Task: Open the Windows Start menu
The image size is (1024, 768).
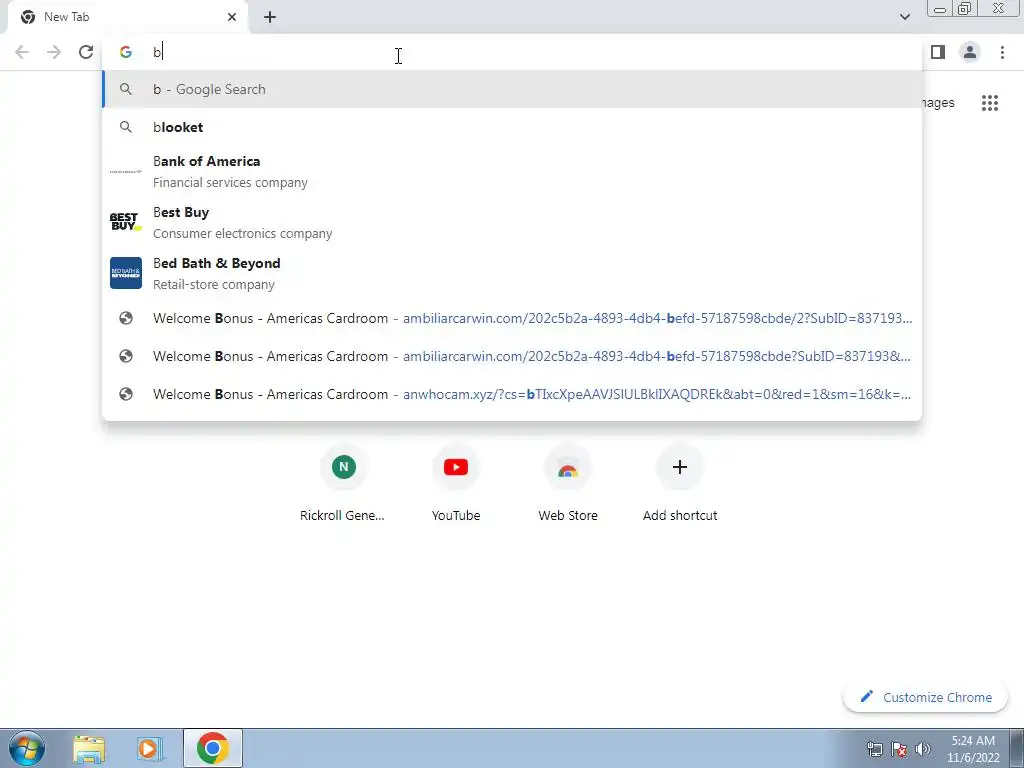Action: (x=27, y=748)
